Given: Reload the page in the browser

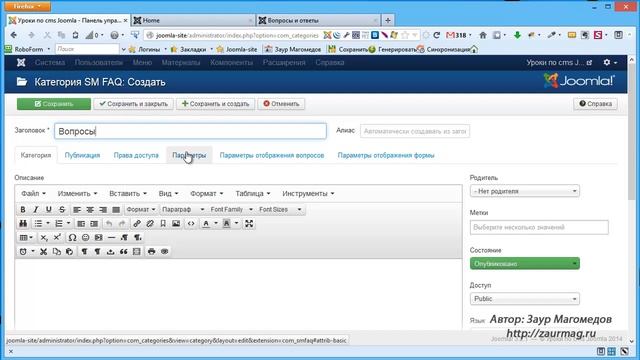Looking at the screenshot, I should click(436, 35).
